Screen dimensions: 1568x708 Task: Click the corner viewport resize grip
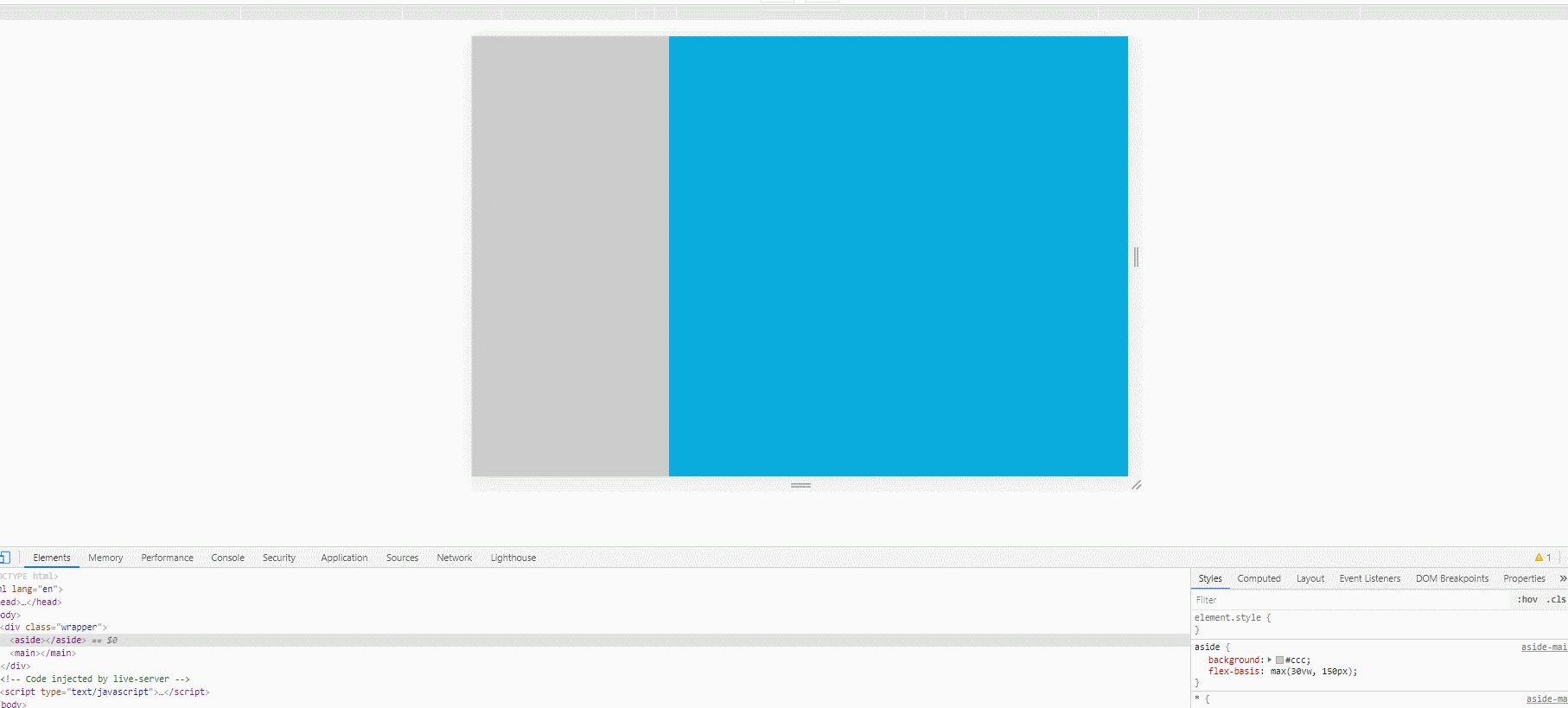[x=1137, y=485]
